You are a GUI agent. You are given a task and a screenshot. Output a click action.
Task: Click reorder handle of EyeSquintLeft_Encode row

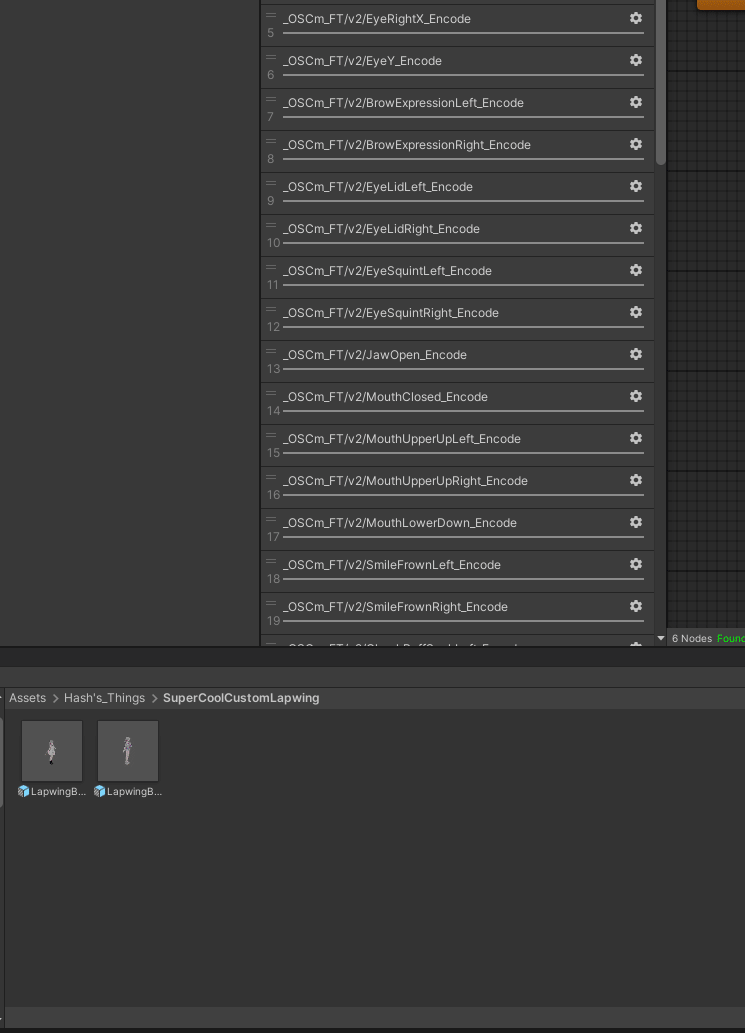coord(271,268)
